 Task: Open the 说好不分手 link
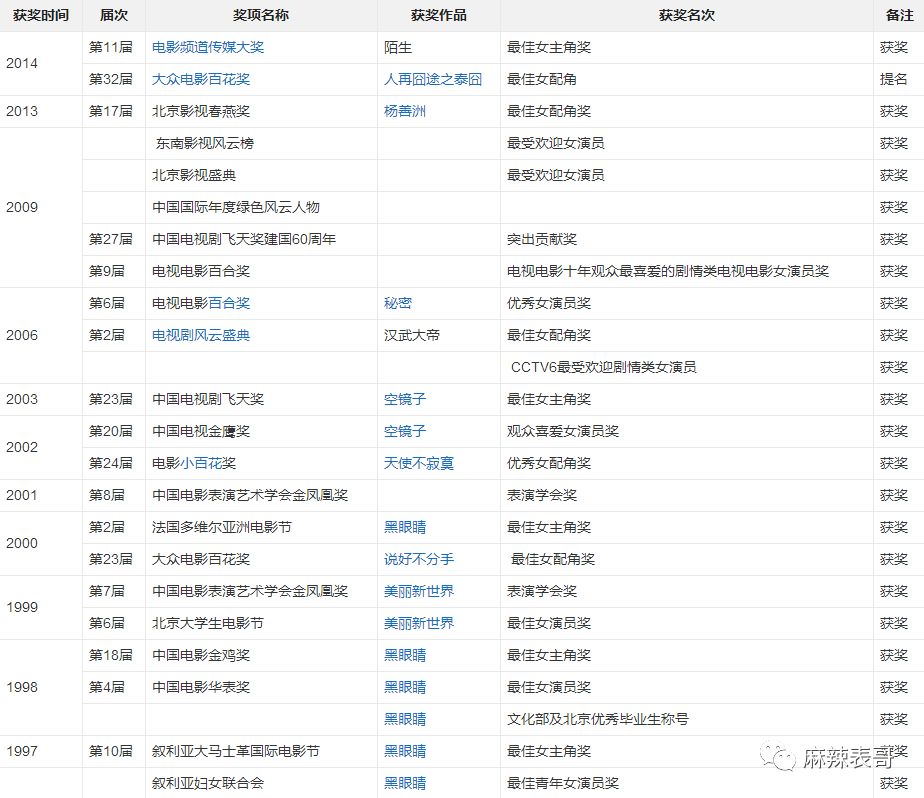point(419,559)
